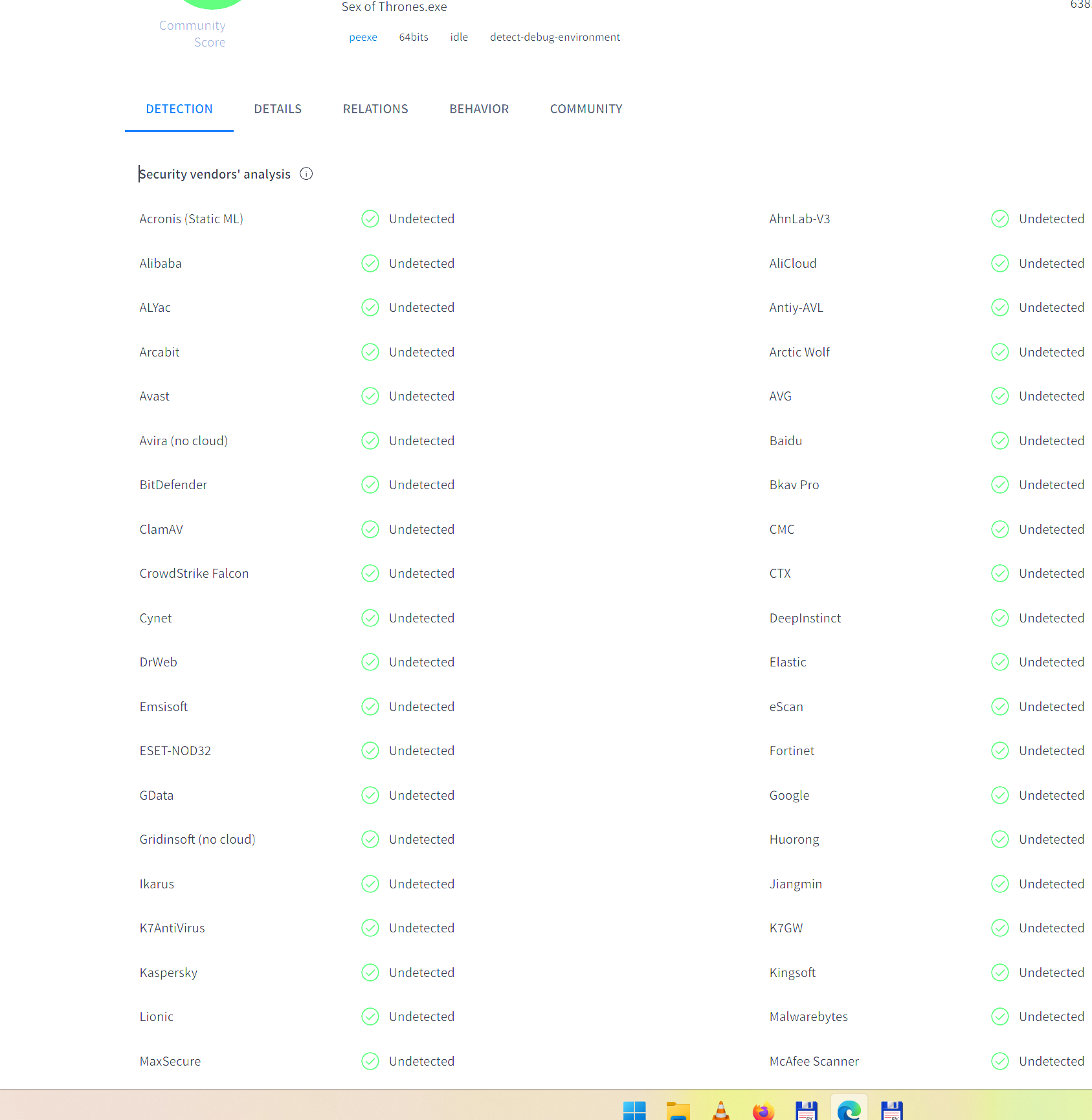The width and height of the screenshot is (1092, 1120).
Task: Click the detect-debug-environment tag
Action: point(555,38)
